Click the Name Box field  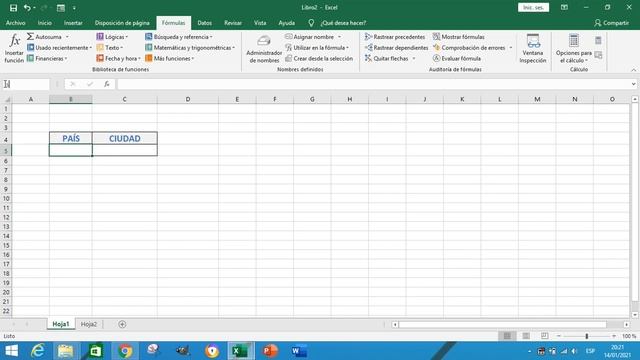pyautogui.click(x=26, y=84)
